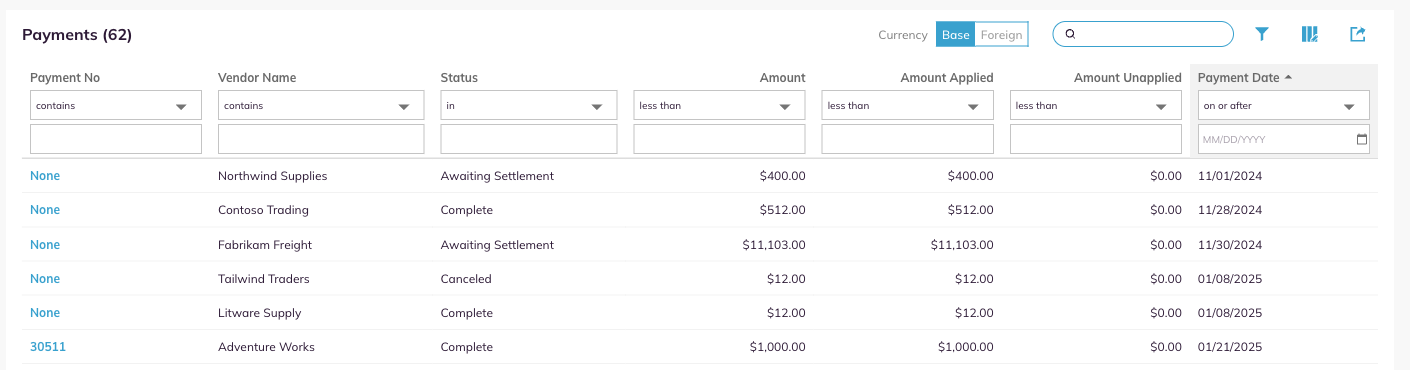Select the Northwind Supplies vendor cell
Screen dimensions: 1410x370
[273, 176]
